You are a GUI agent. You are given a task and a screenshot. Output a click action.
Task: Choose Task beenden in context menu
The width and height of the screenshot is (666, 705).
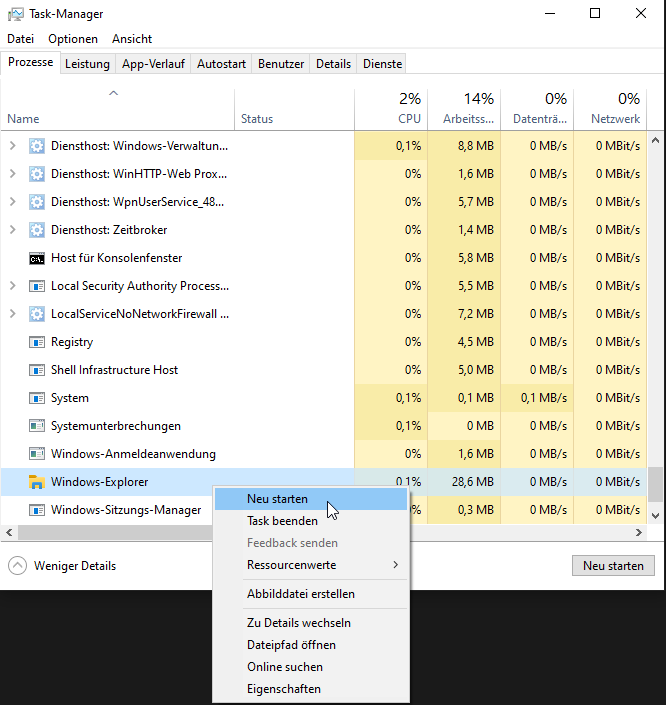click(x=311, y=521)
